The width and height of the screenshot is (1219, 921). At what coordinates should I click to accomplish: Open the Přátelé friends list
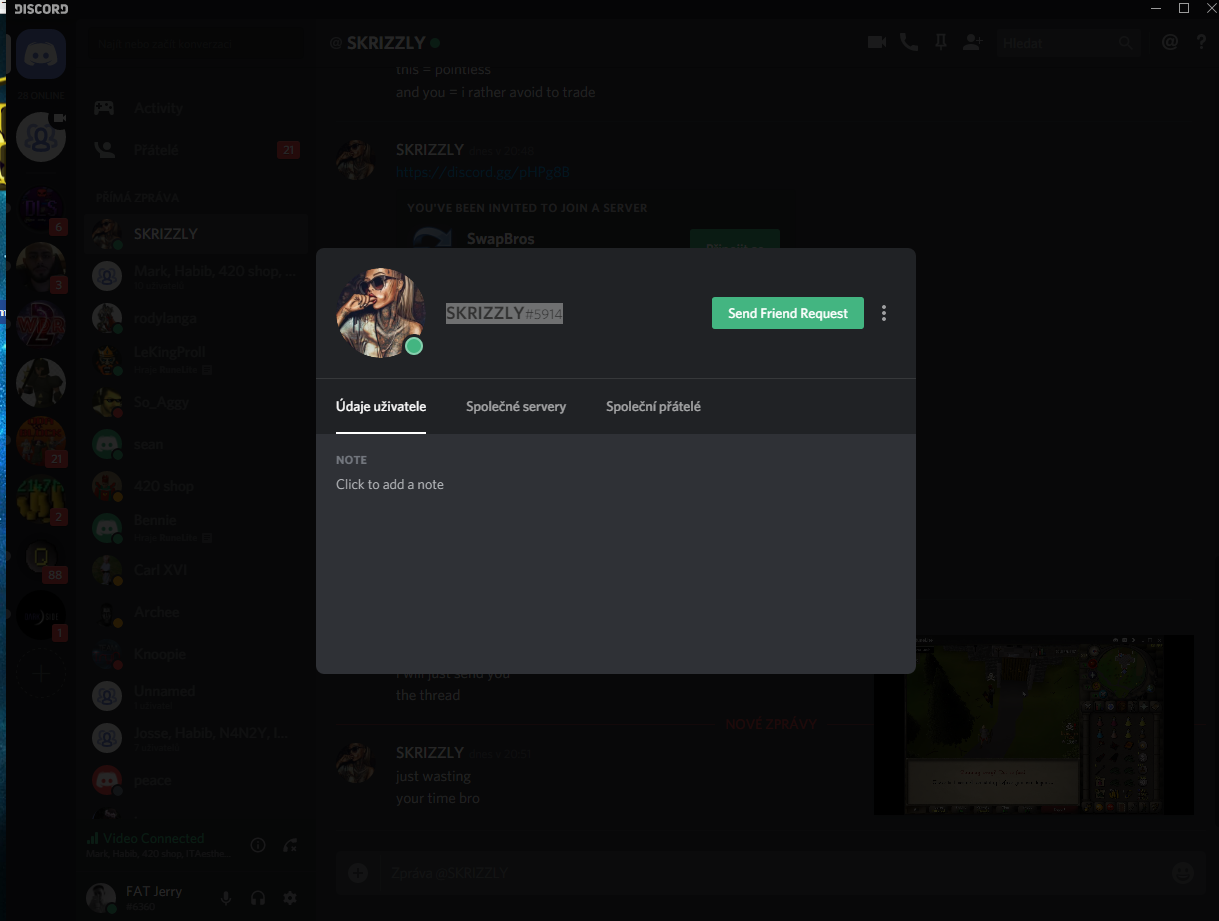[x=196, y=150]
